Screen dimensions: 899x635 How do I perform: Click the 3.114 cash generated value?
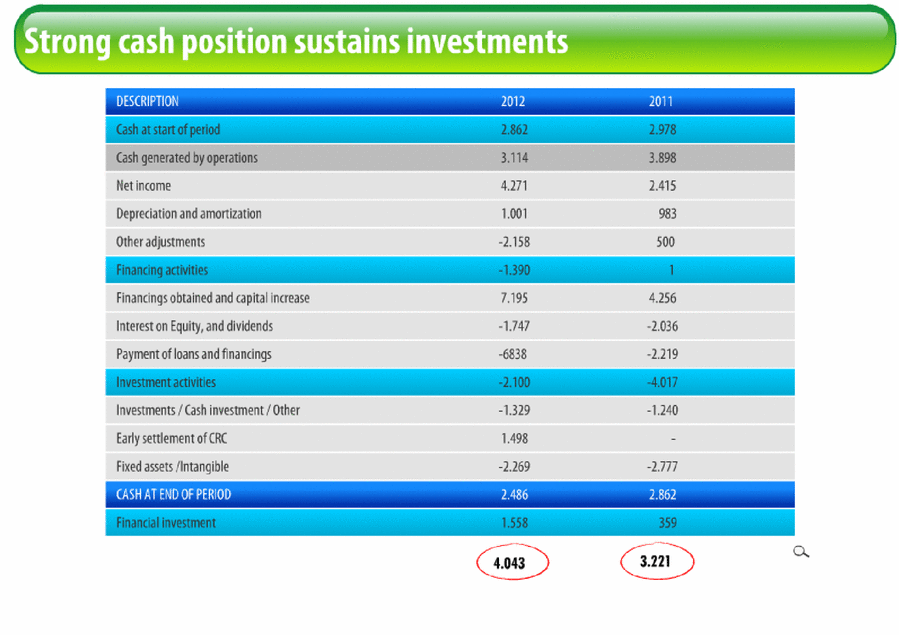(x=514, y=158)
